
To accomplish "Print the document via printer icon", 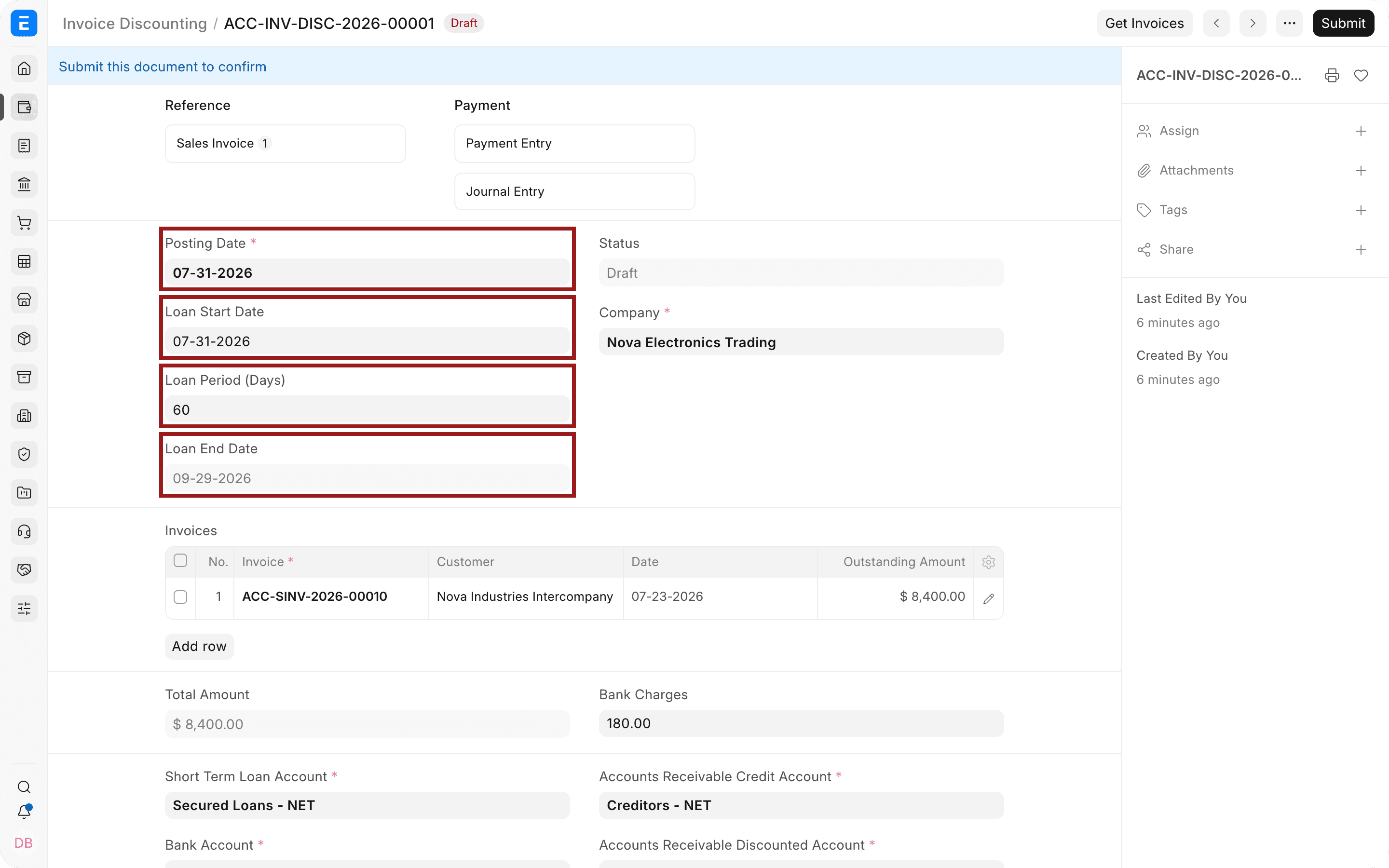I will coord(1332,75).
